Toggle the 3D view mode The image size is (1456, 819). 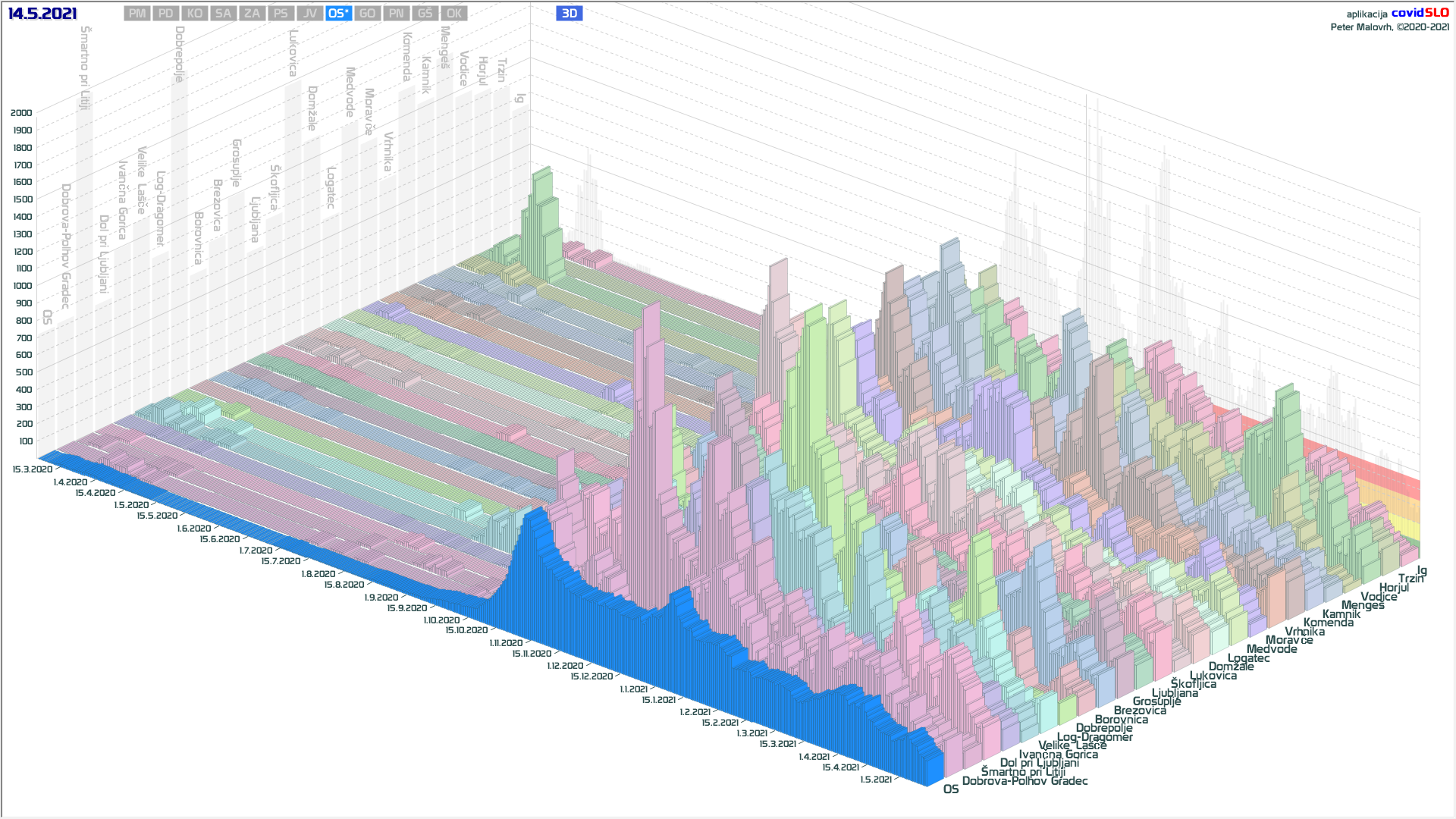point(569,14)
